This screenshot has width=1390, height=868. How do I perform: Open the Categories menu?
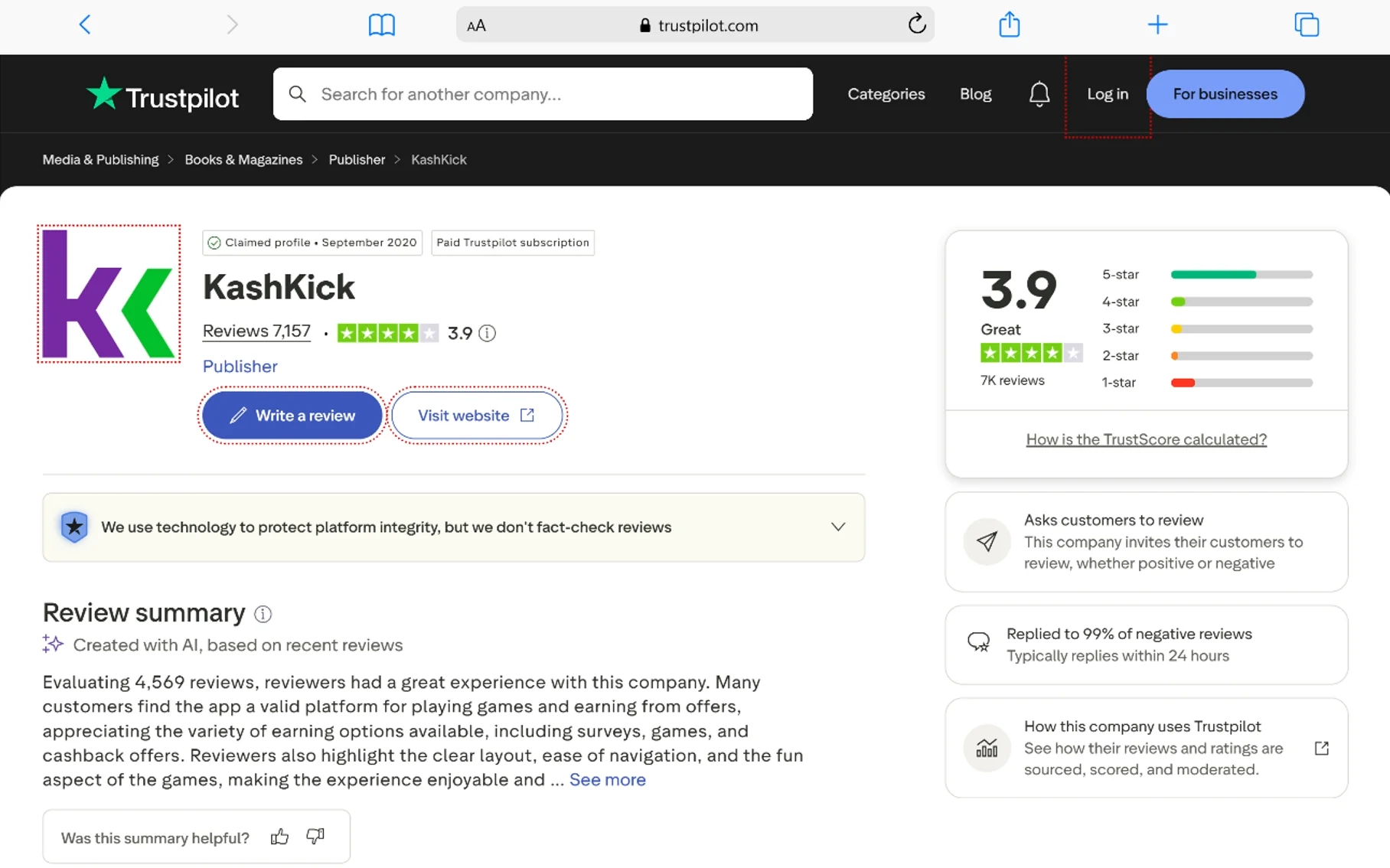coord(886,94)
